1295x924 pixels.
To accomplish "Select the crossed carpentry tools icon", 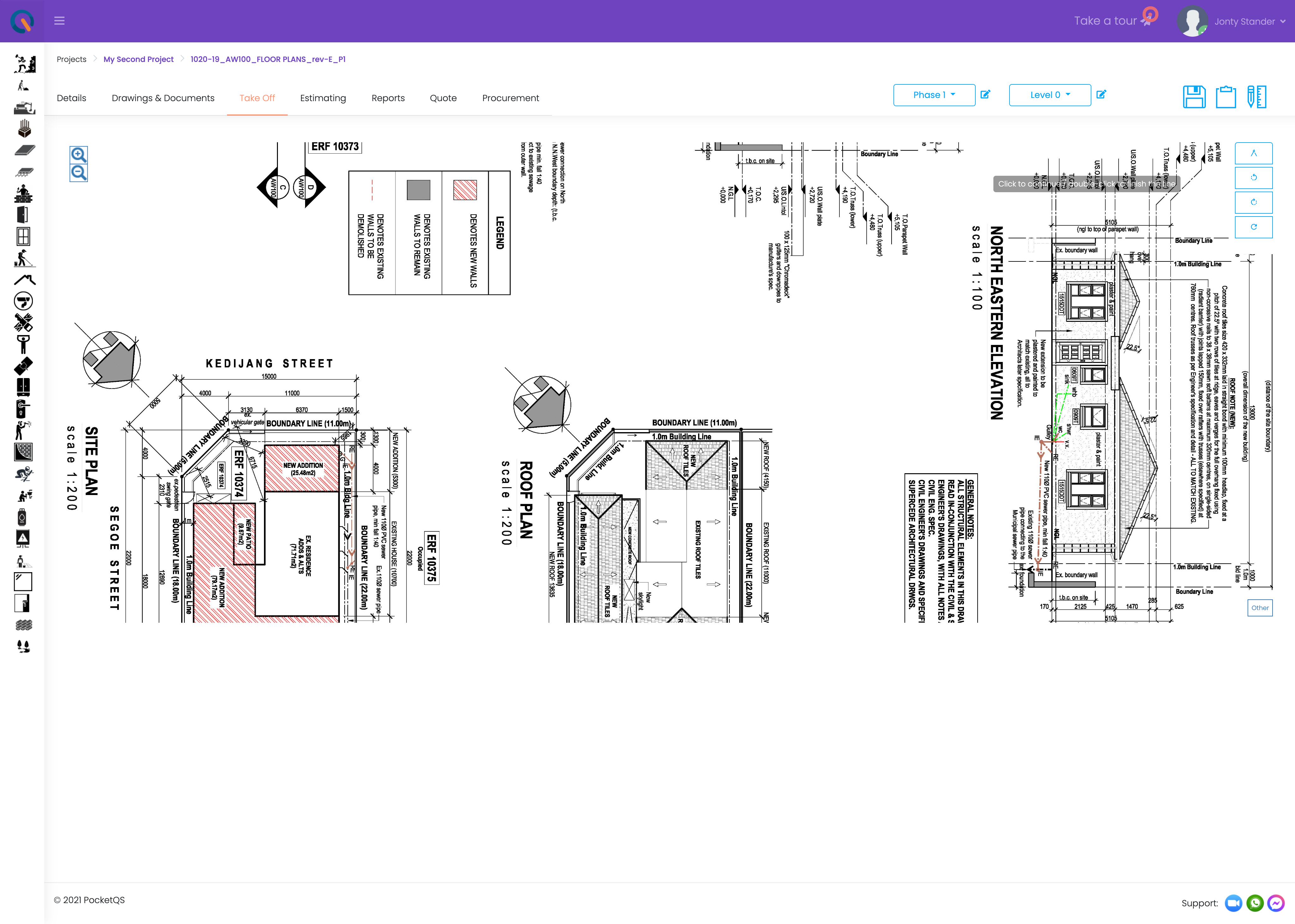I will click(23, 323).
